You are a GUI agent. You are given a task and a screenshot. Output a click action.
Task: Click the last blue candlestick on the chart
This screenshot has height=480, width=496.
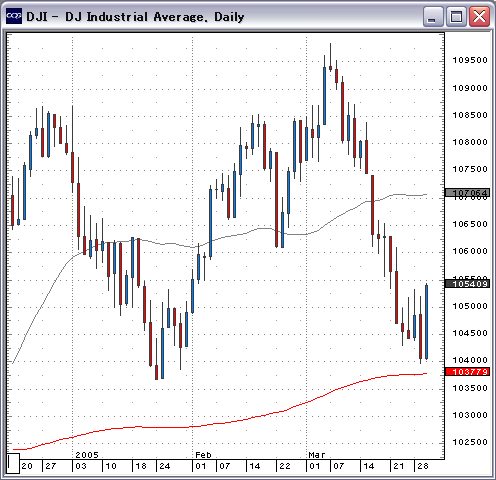point(427,322)
